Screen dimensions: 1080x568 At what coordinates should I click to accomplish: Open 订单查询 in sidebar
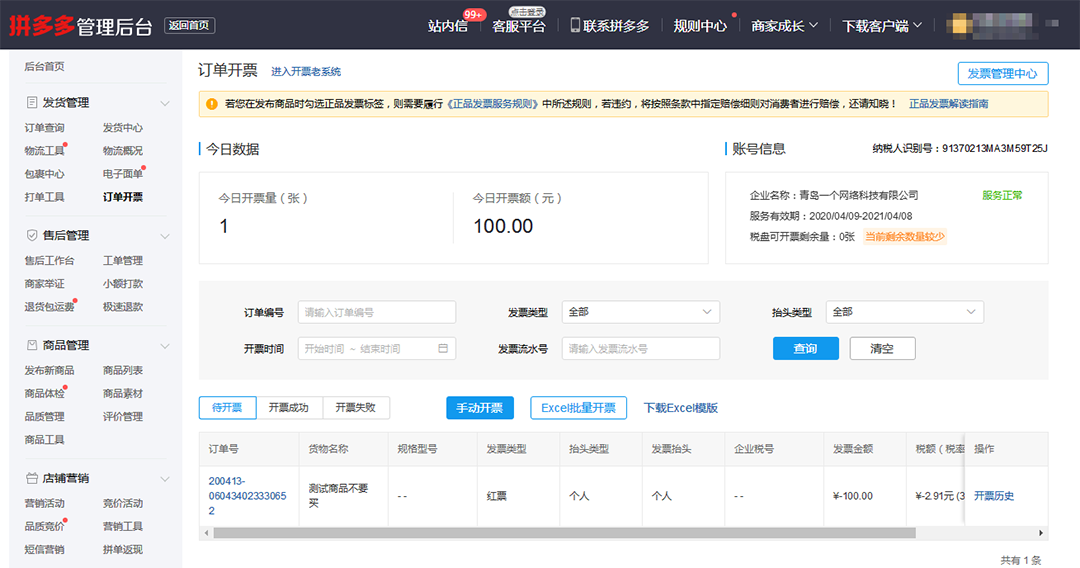pyautogui.click(x=44, y=128)
